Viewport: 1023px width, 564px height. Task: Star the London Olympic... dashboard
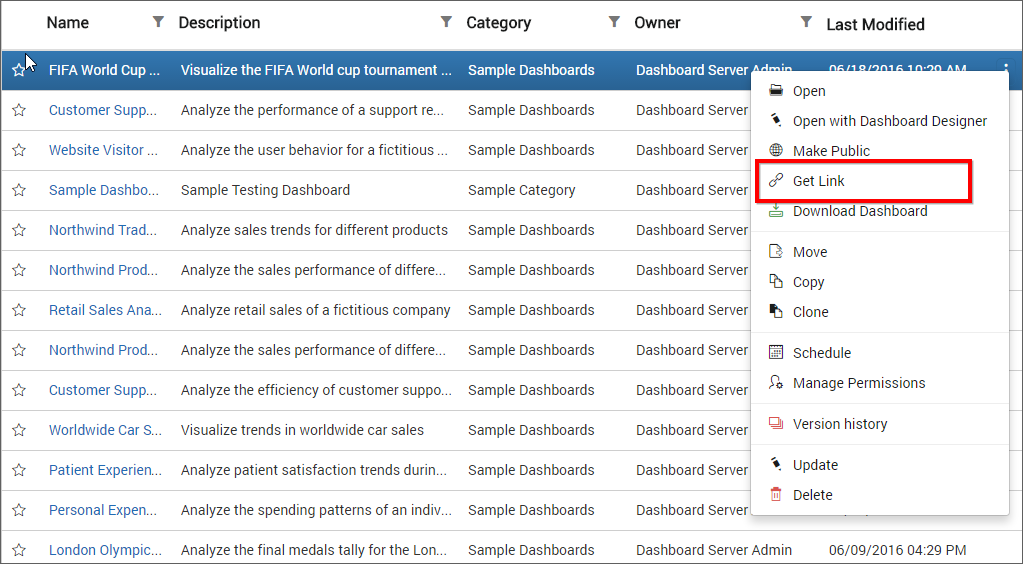tap(19, 550)
